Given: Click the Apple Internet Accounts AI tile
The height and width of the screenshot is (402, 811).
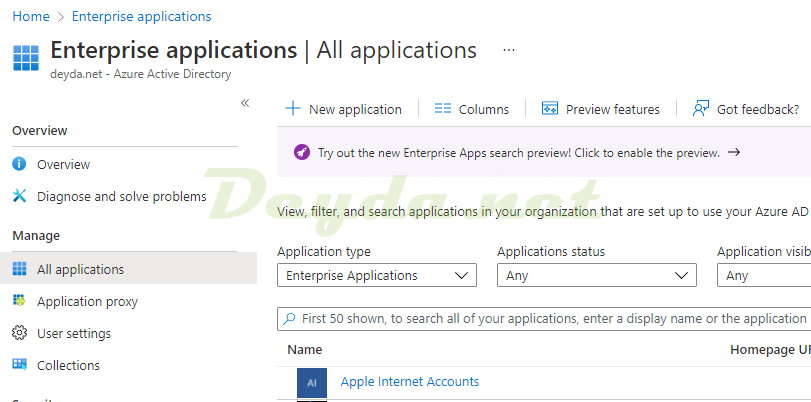Looking at the screenshot, I should click(312, 382).
